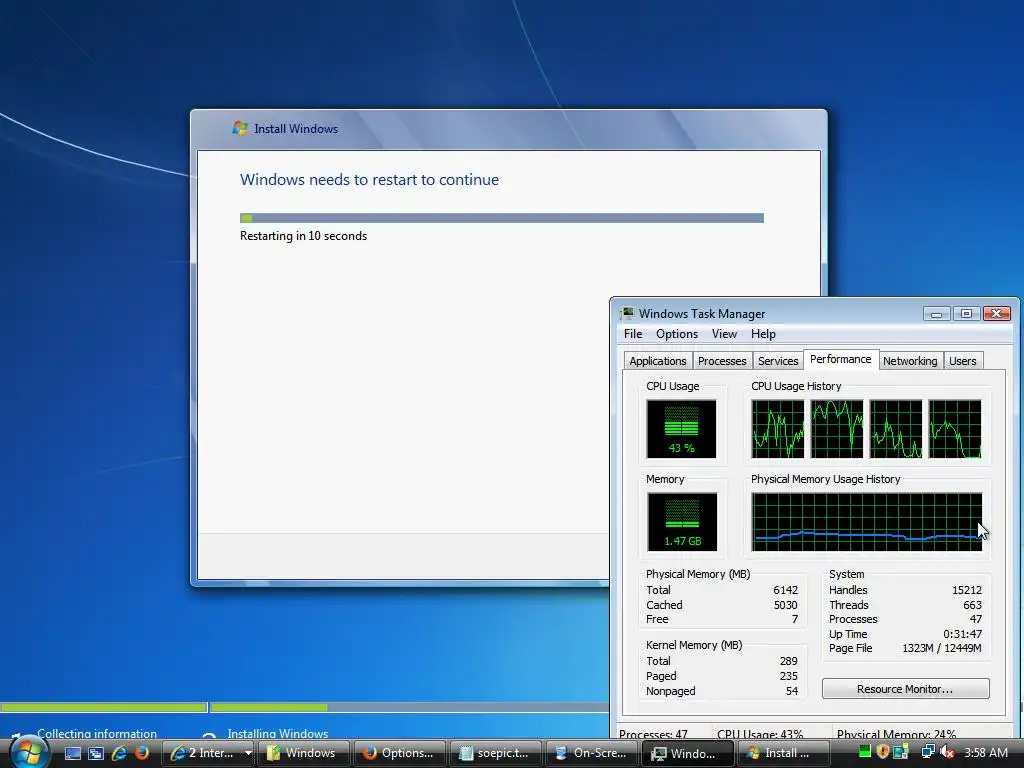Image resolution: width=1024 pixels, height=768 pixels.
Task: Click the Kernel Memory Paged value 235
Action: tap(788, 676)
